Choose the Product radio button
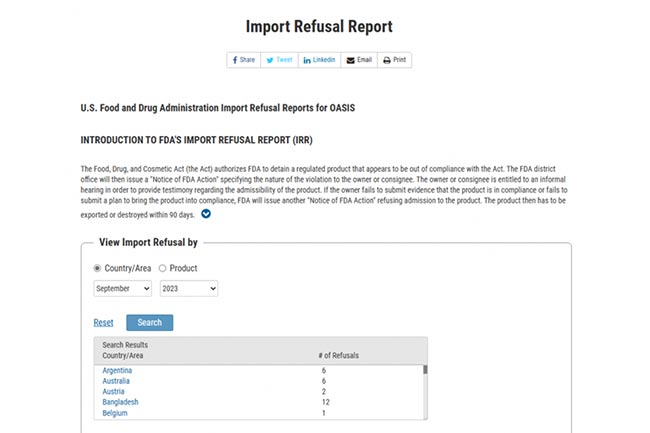 (x=162, y=268)
